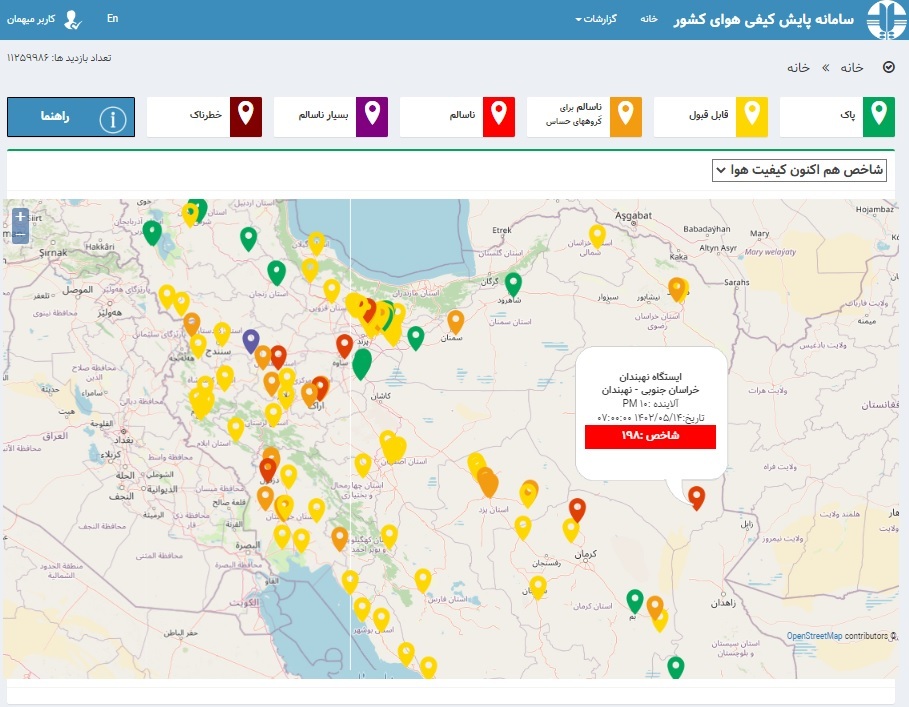Screen dimensions: 909x707
Task: Click the guest user icon
Action: [x=74, y=20]
